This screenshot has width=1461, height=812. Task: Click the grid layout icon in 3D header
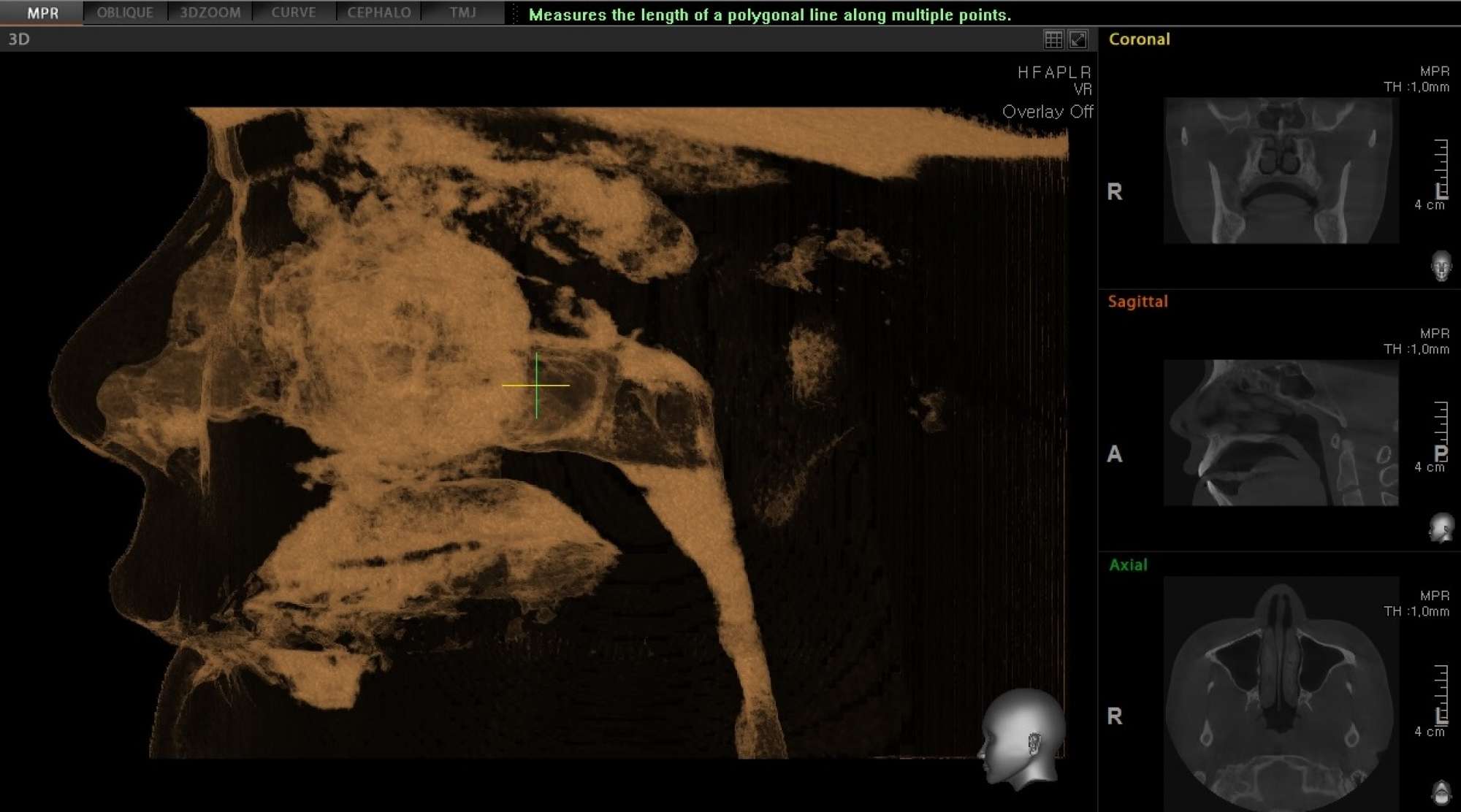[1053, 39]
